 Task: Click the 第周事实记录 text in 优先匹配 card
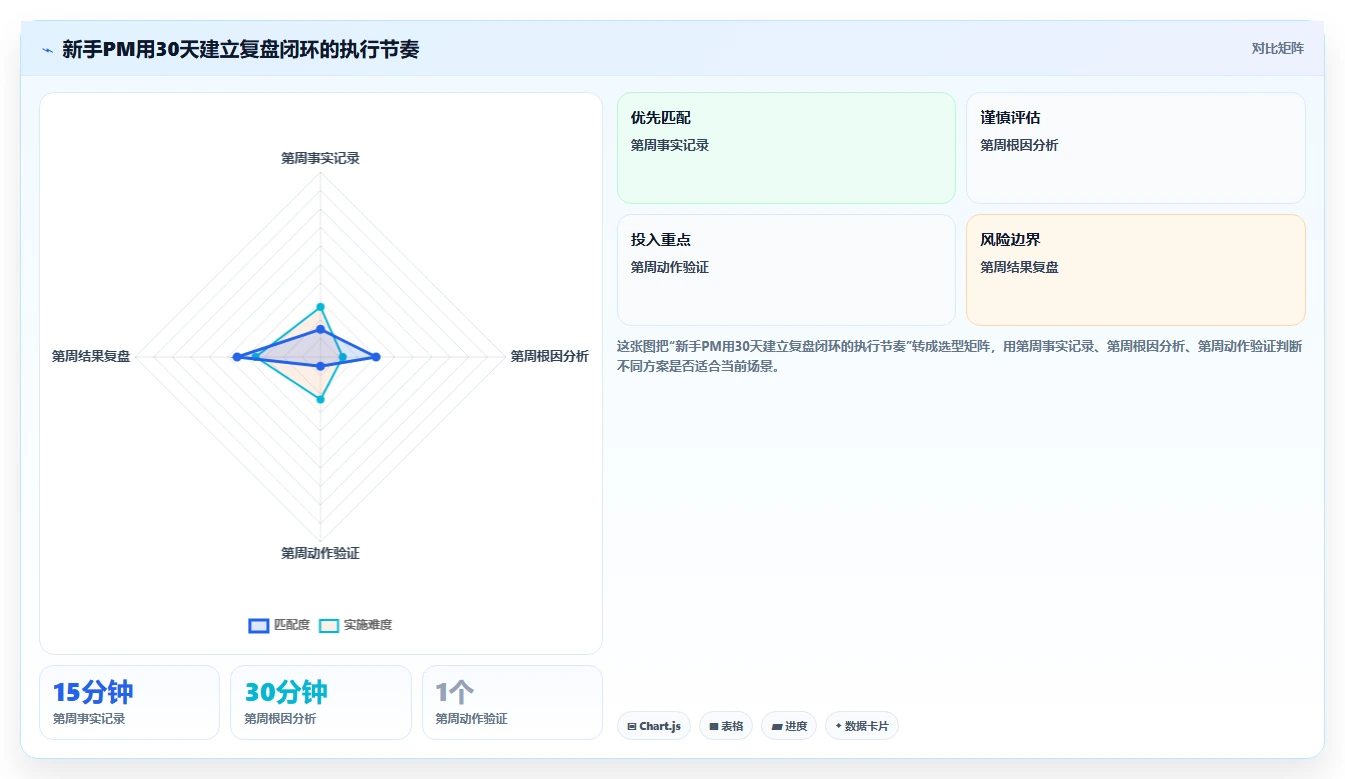[670, 145]
